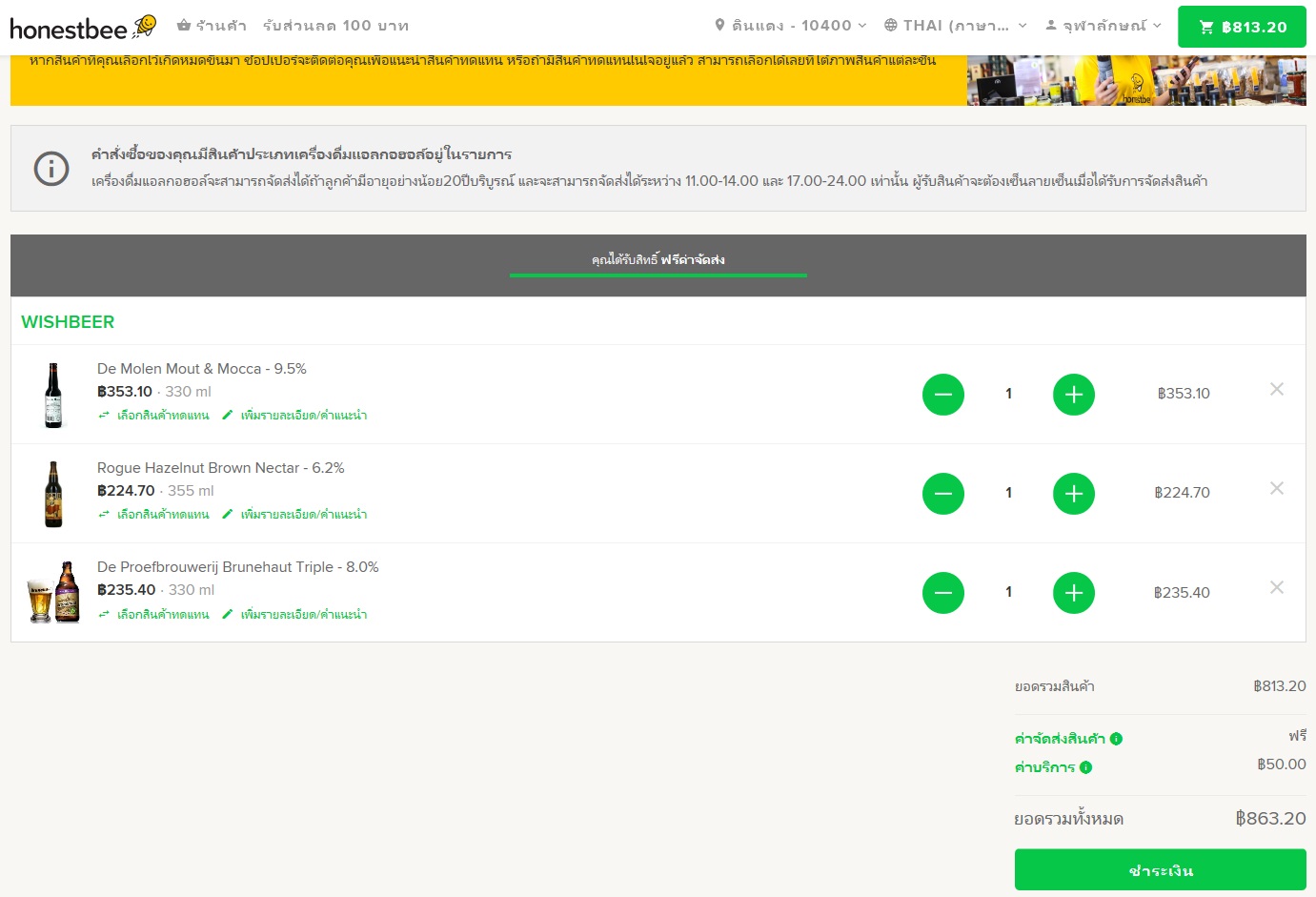This screenshot has width=1316, height=897.
Task: Open the จุฬาลักษณ์ account dropdown
Action: (1103, 26)
